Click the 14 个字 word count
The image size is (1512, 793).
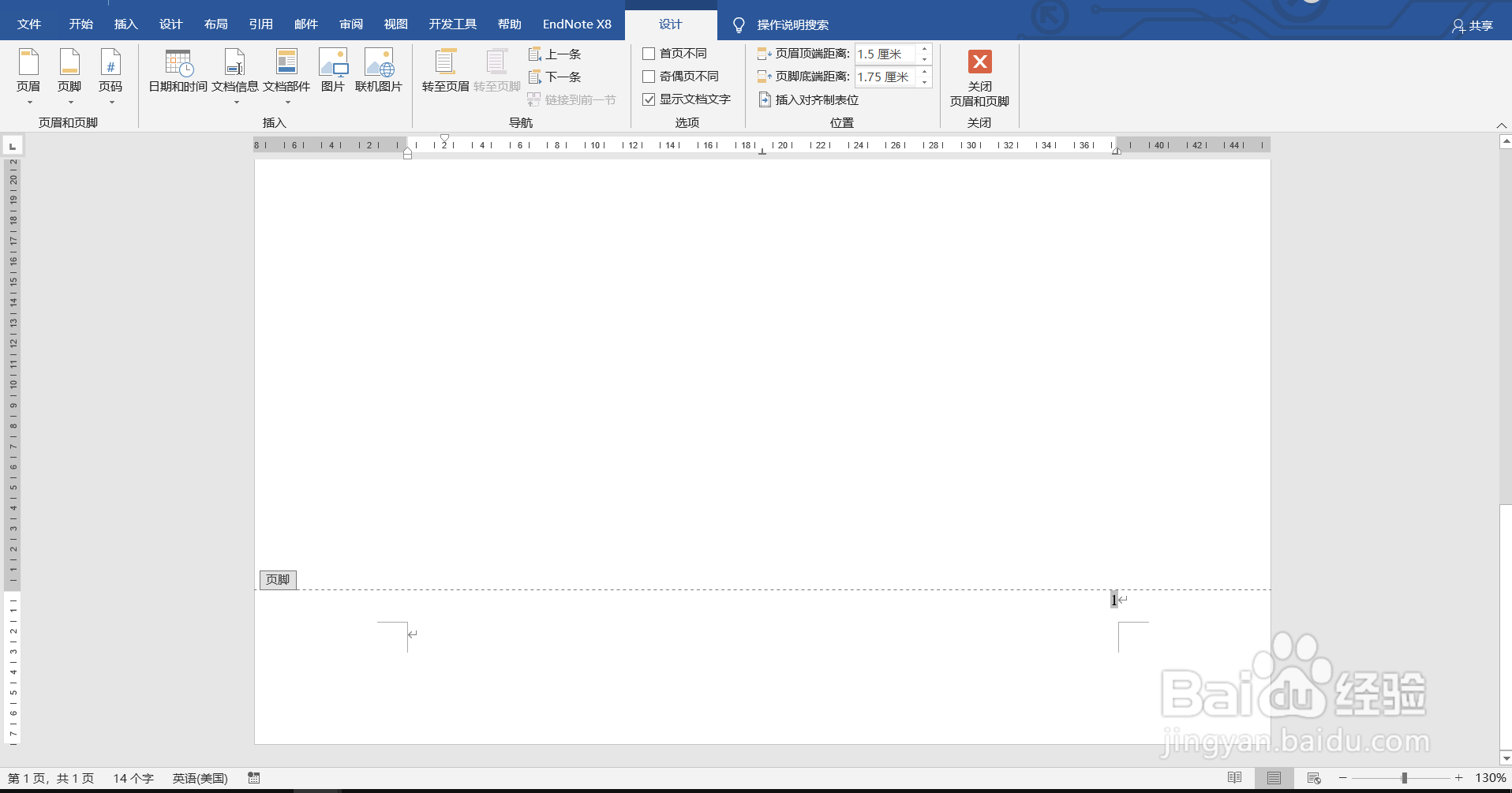(x=133, y=778)
